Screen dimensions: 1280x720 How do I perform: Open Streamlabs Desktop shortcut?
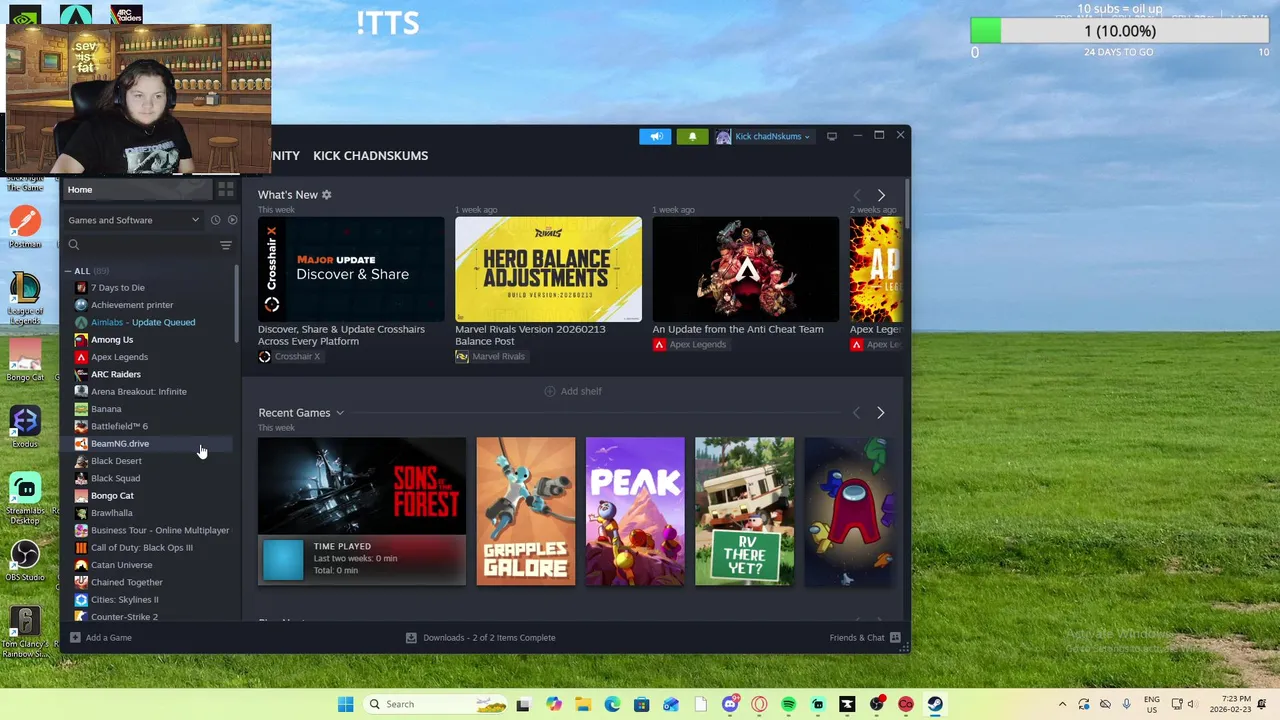pyautogui.click(x=25, y=497)
